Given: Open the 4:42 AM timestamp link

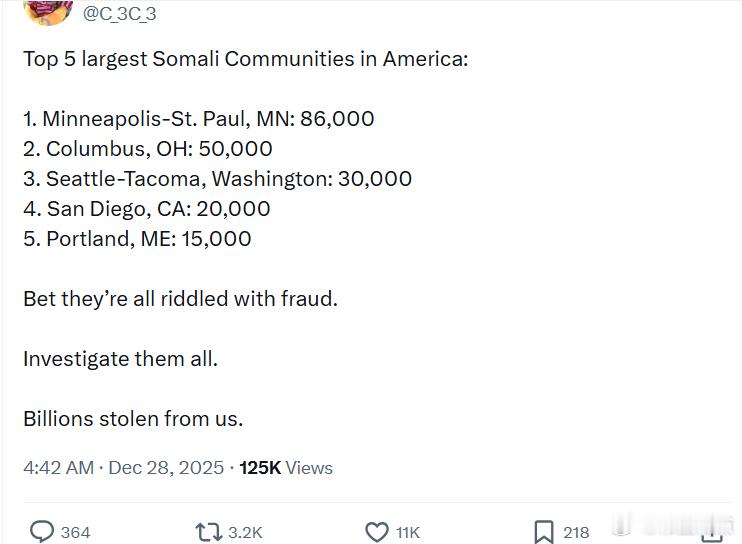Looking at the screenshot, I should click(x=59, y=467).
